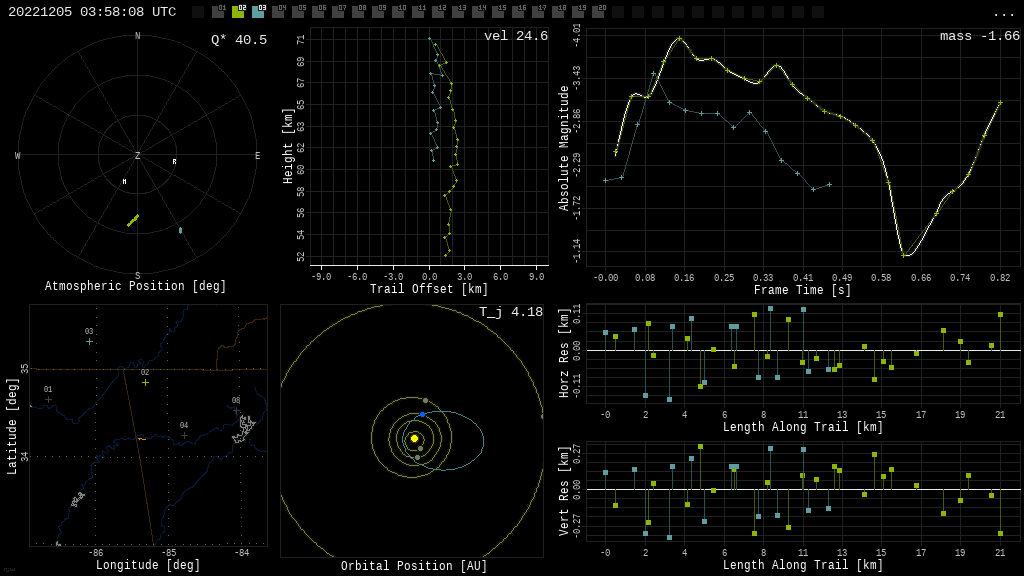The width and height of the screenshot is (1024, 576).
Task: Open the three-dots menu at top right
Action: click(1003, 13)
